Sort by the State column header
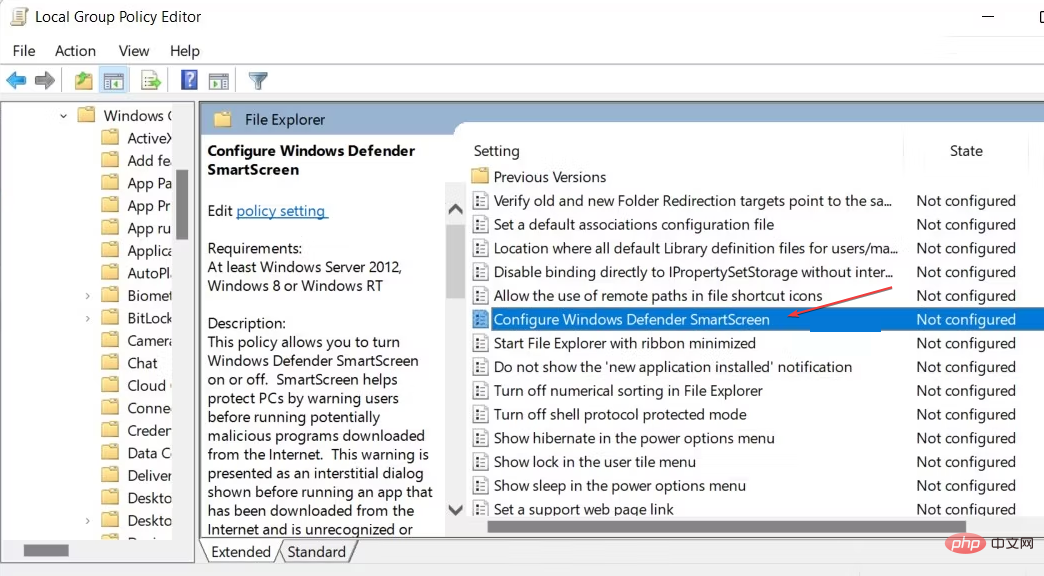1044x576 pixels. (x=966, y=151)
